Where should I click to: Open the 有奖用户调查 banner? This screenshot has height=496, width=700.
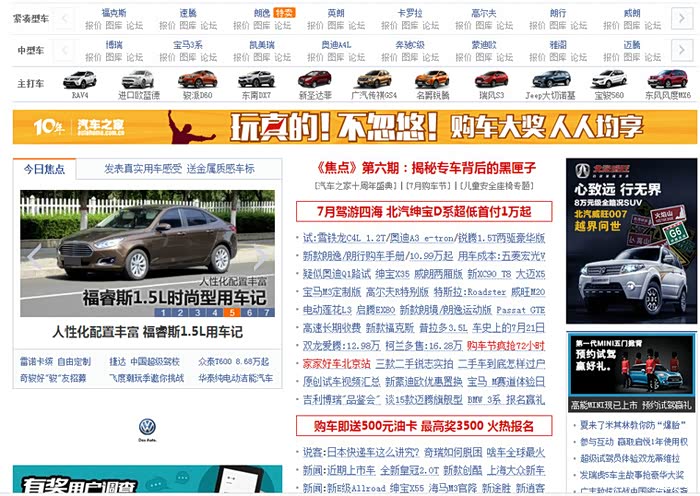[147, 479]
